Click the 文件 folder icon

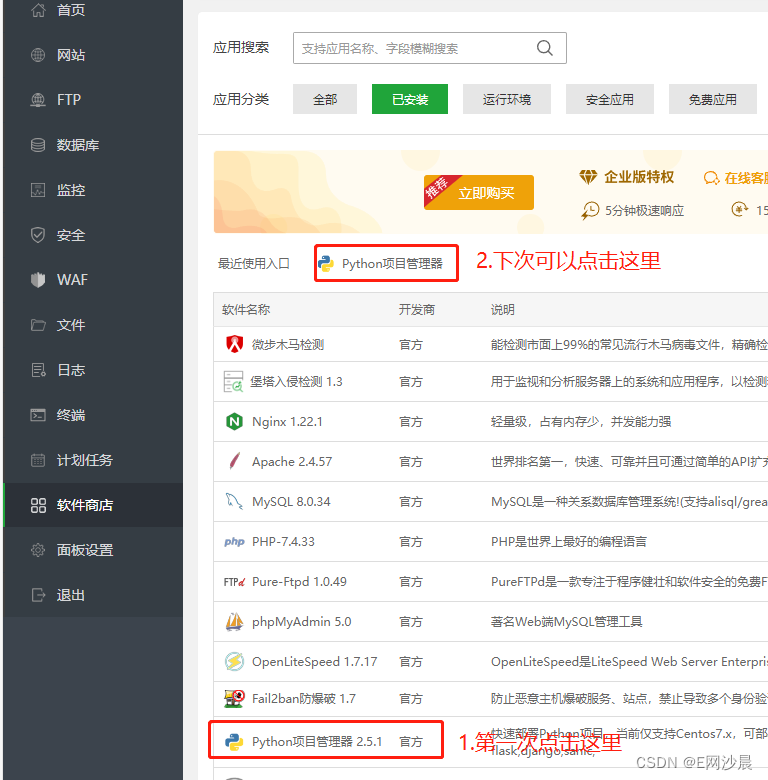pyautogui.click(x=38, y=325)
